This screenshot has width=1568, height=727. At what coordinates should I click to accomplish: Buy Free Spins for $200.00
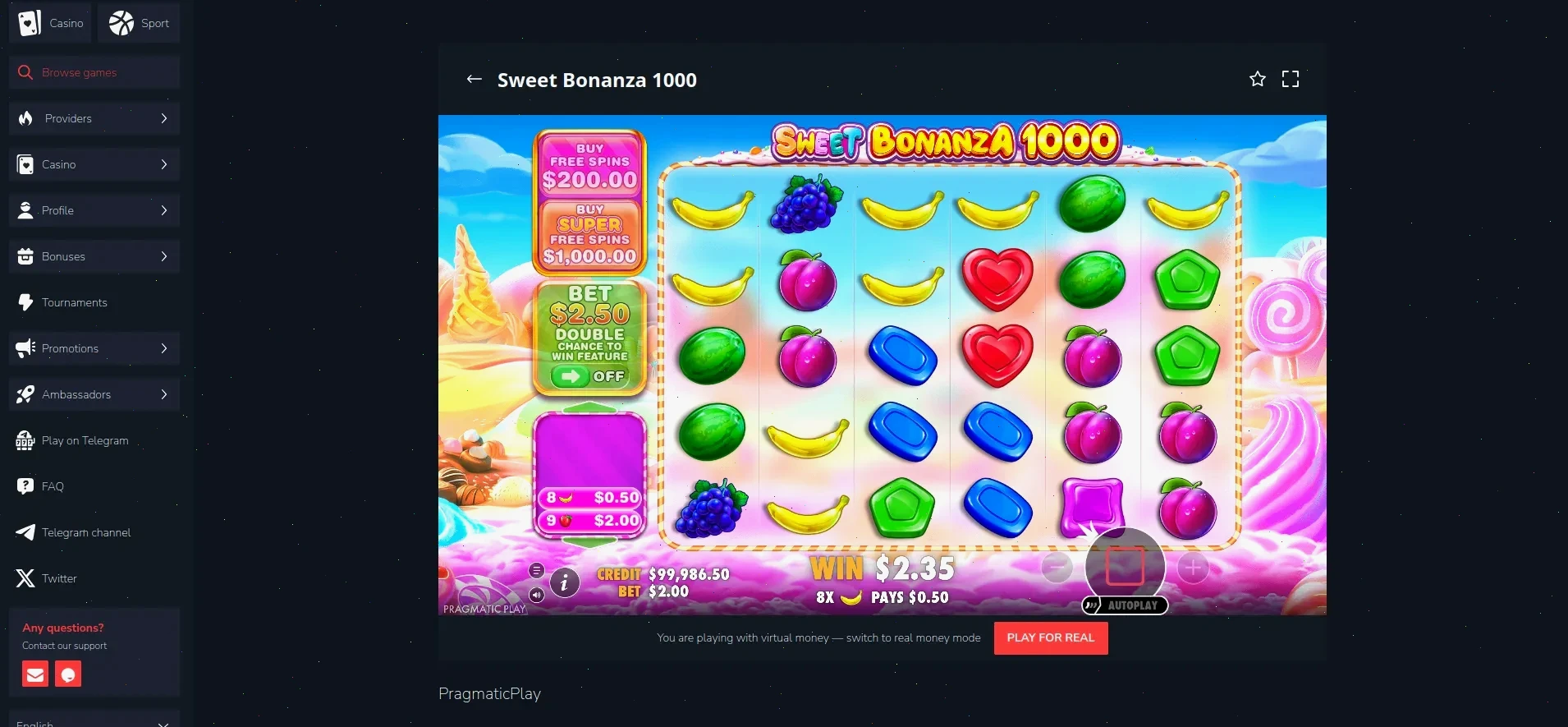(589, 166)
